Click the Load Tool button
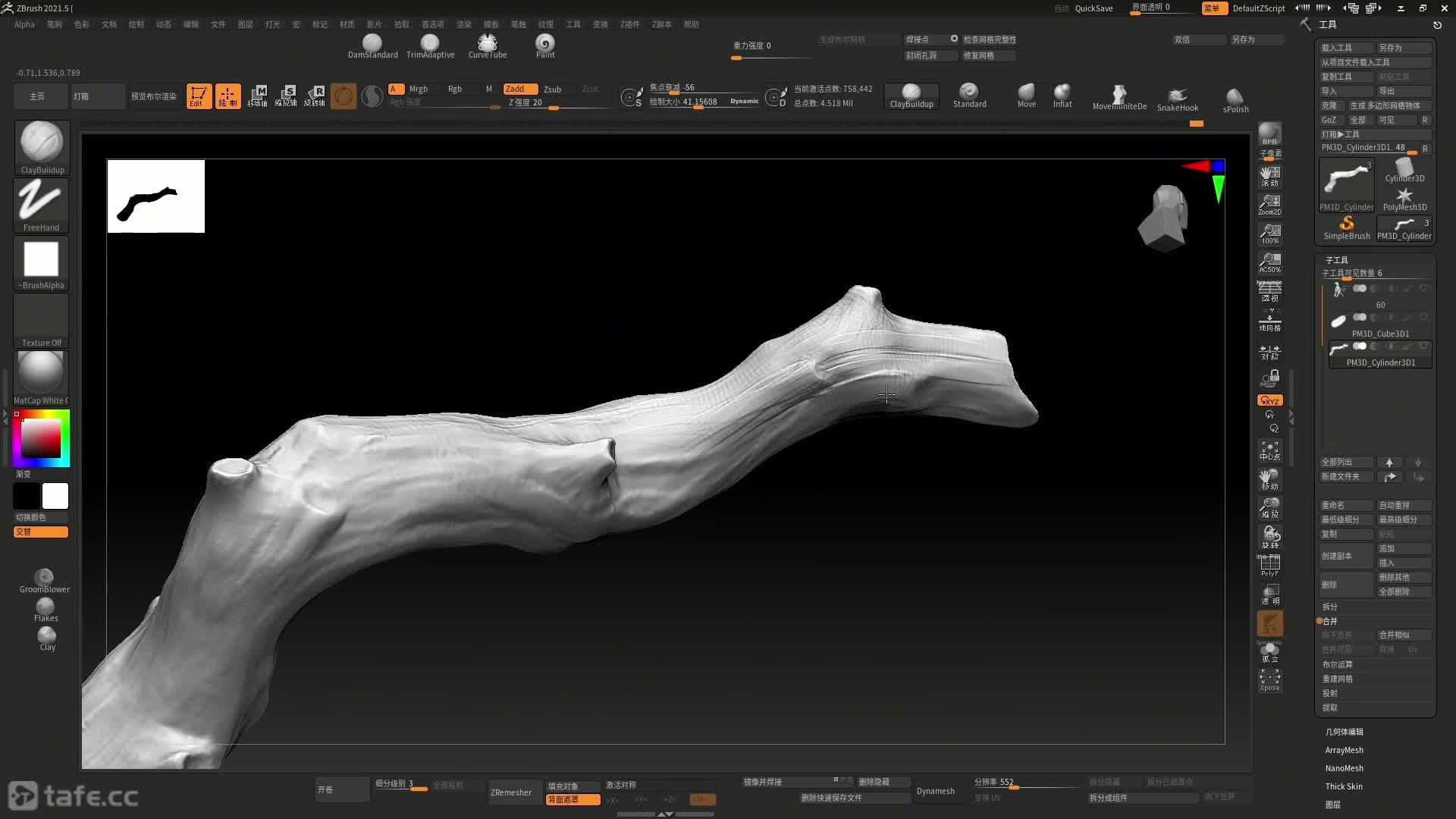The image size is (1456, 819). coord(1347,48)
